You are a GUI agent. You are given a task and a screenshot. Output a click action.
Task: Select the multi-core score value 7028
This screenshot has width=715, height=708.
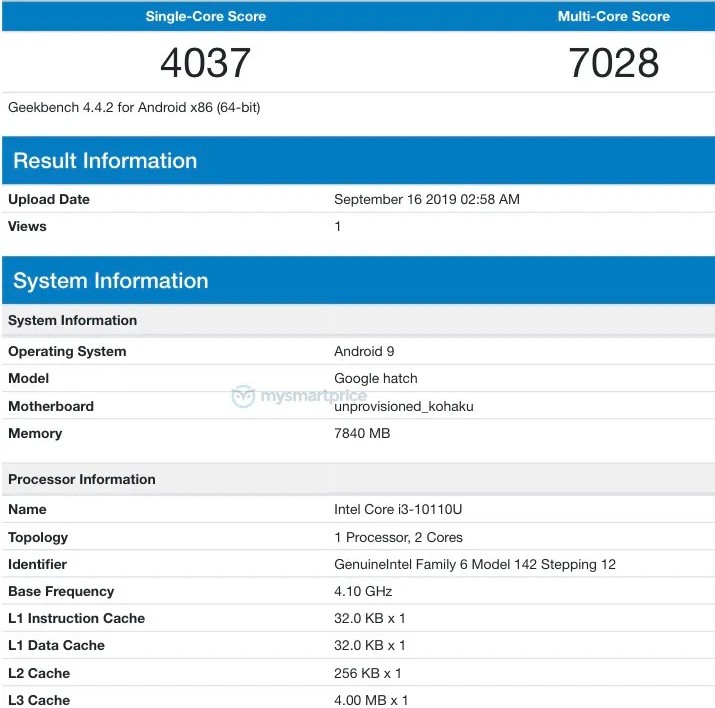click(x=614, y=62)
